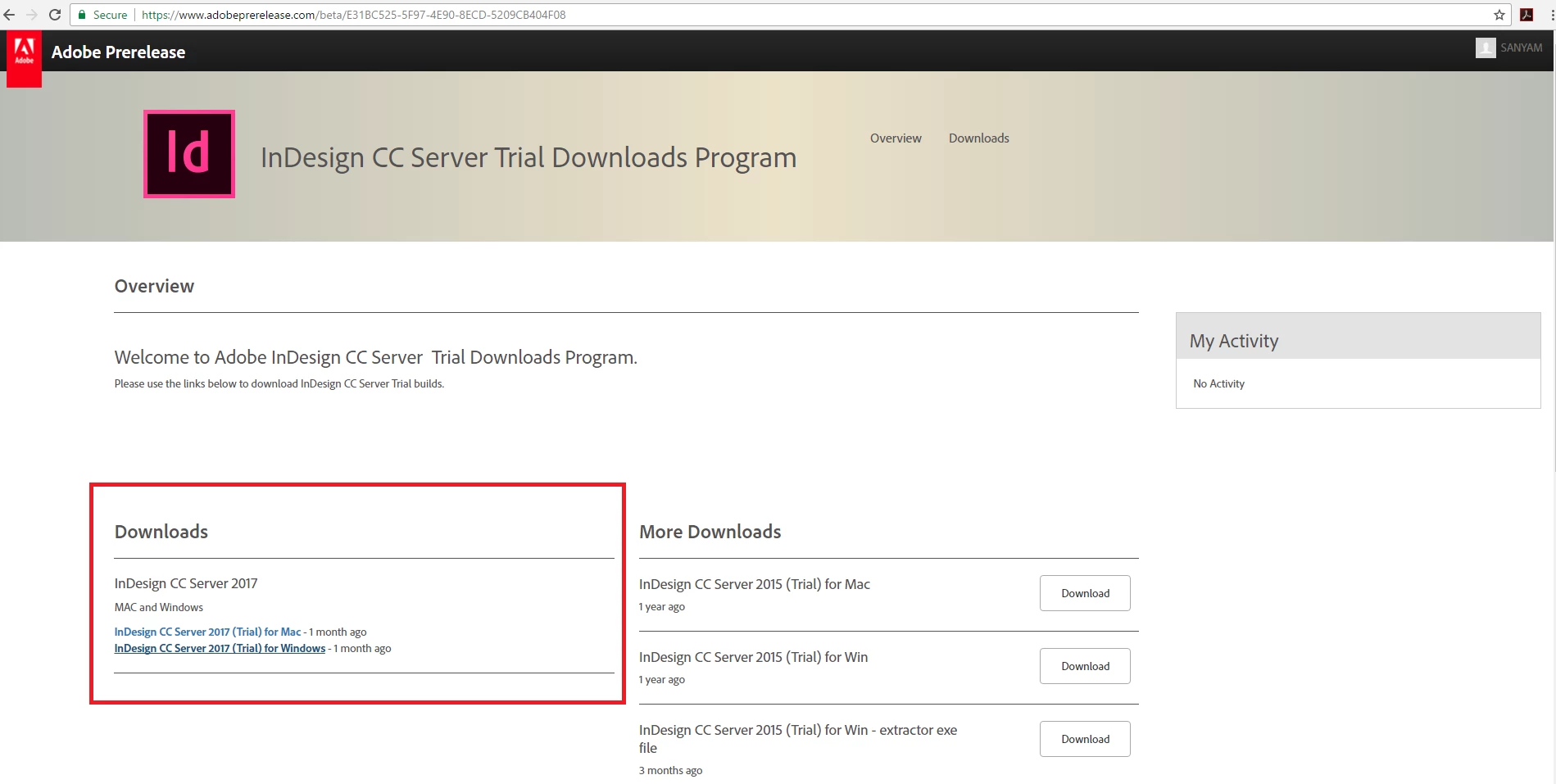Open the SANYAM account name
The height and width of the screenshot is (784, 1556).
pos(1521,48)
